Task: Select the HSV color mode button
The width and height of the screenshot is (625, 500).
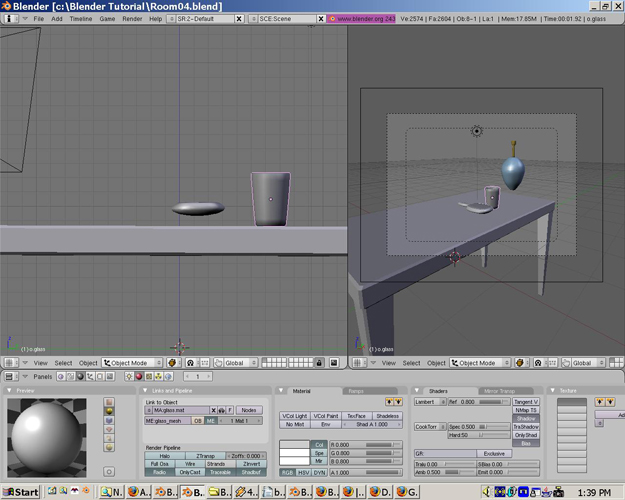Action: click(x=303, y=472)
